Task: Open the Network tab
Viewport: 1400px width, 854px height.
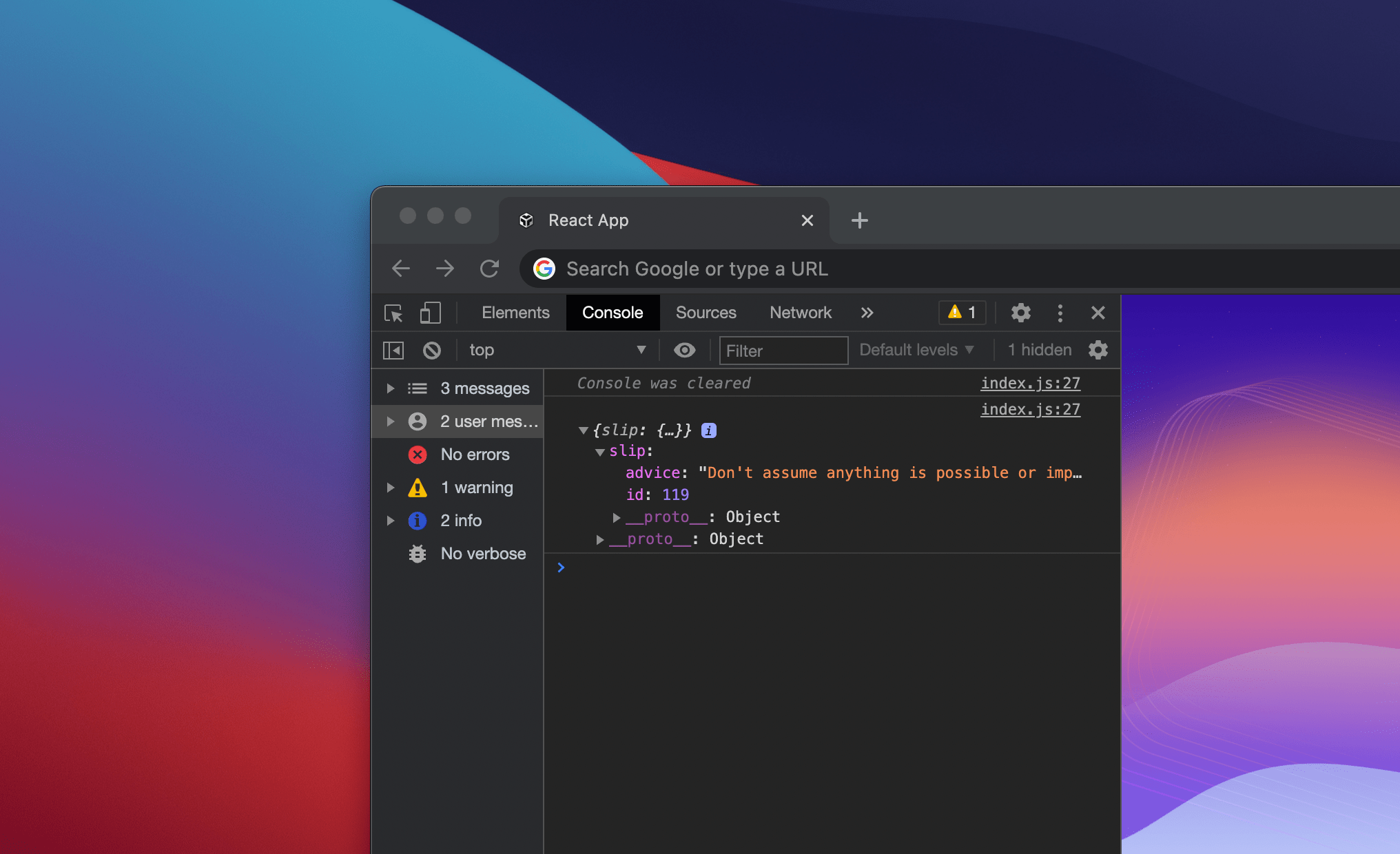Action: (x=801, y=313)
